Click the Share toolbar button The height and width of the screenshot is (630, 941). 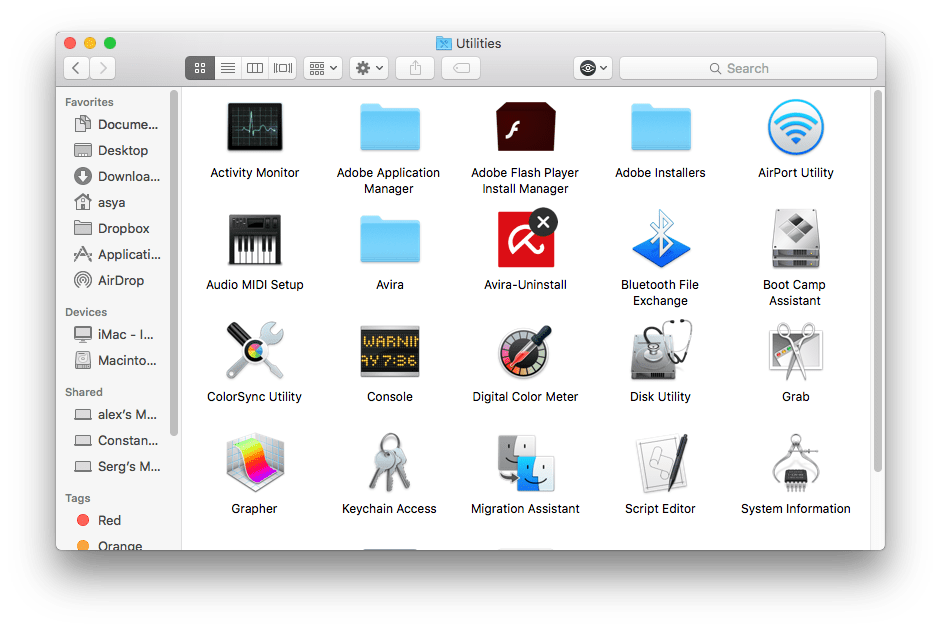(415, 68)
